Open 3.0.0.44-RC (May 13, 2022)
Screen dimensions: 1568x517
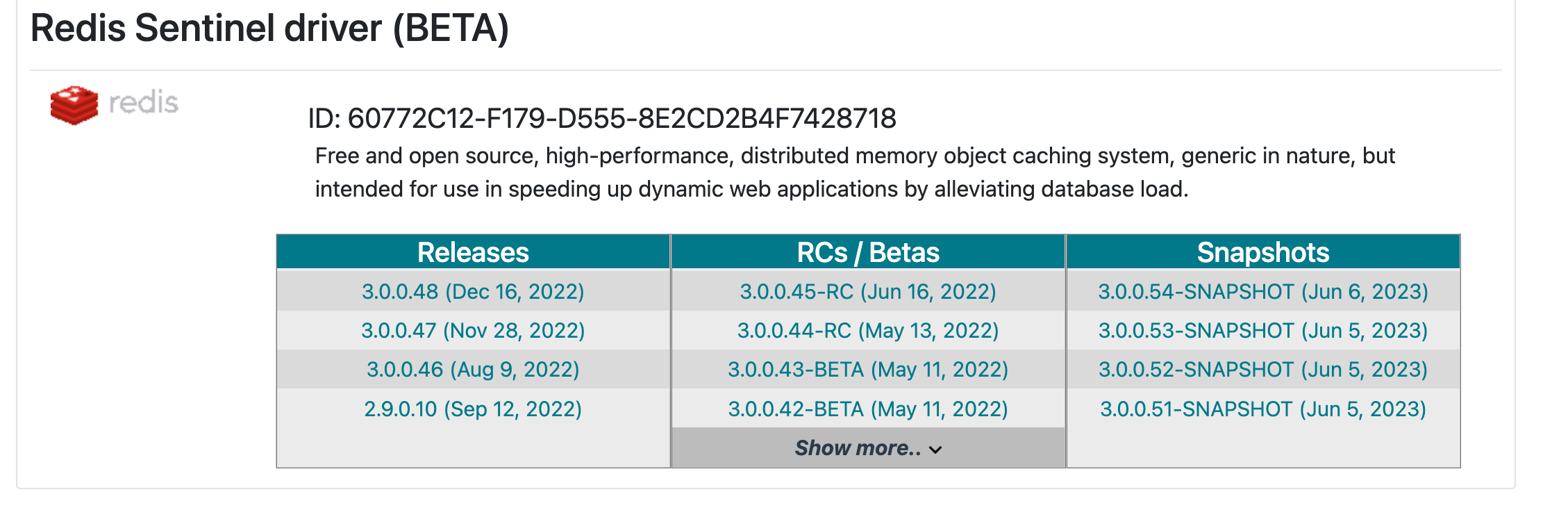pos(868,330)
